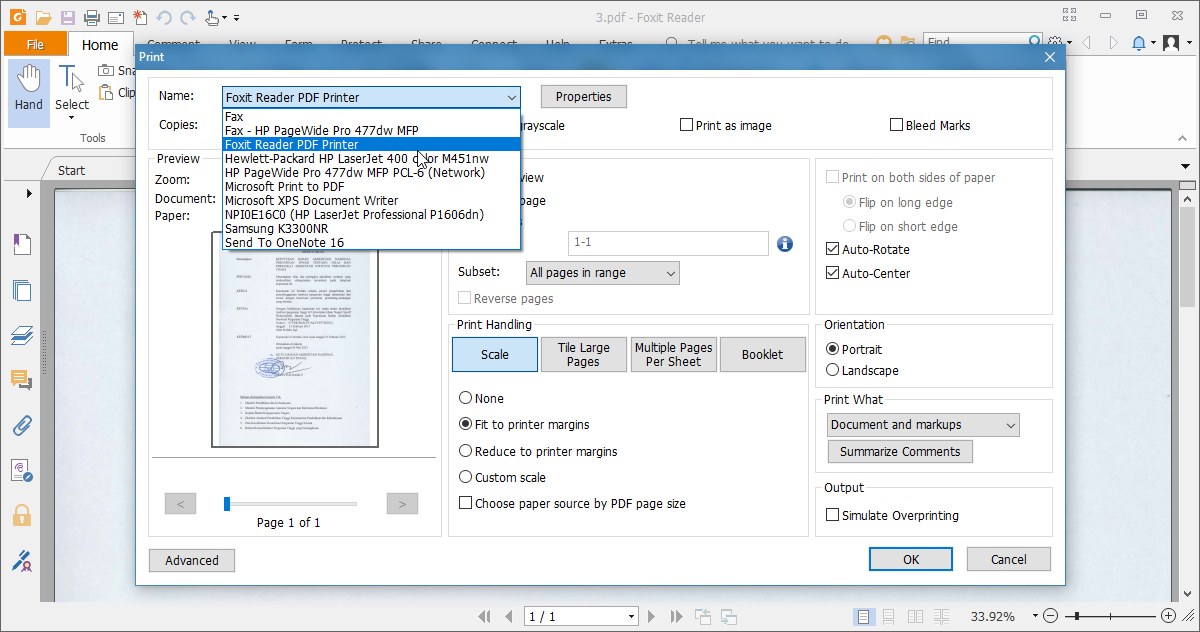This screenshot has width=1200, height=632.
Task: Open the Comments panel icon in sidebar
Action: tap(22, 381)
